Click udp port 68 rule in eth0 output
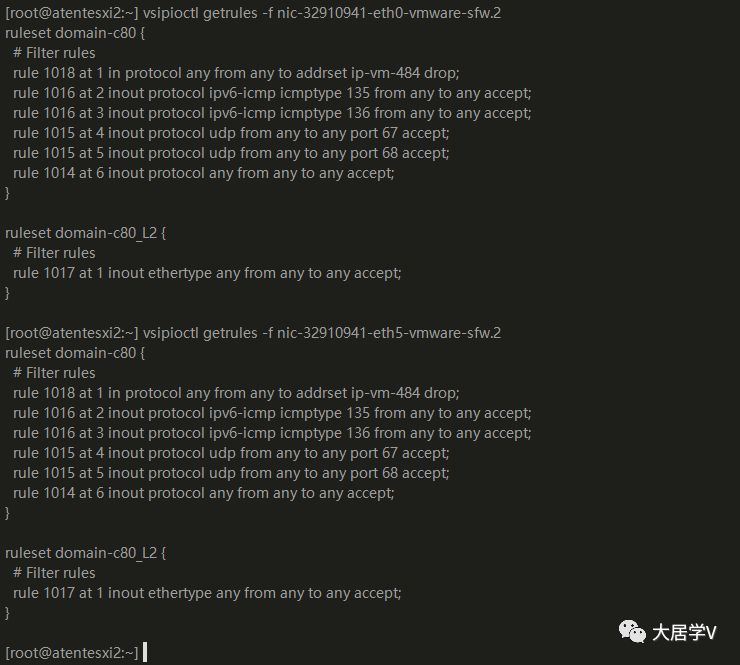 (x=231, y=153)
